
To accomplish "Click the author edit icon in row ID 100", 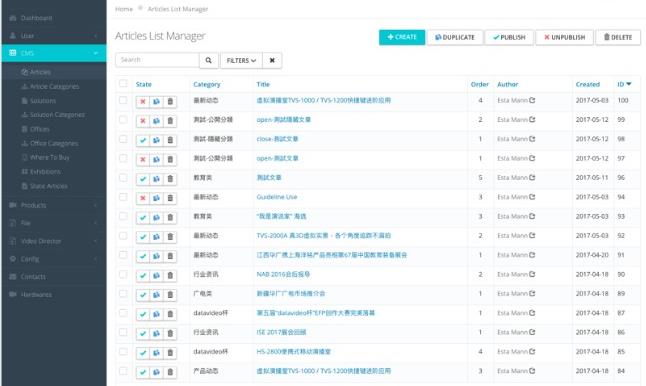I will [x=532, y=100].
